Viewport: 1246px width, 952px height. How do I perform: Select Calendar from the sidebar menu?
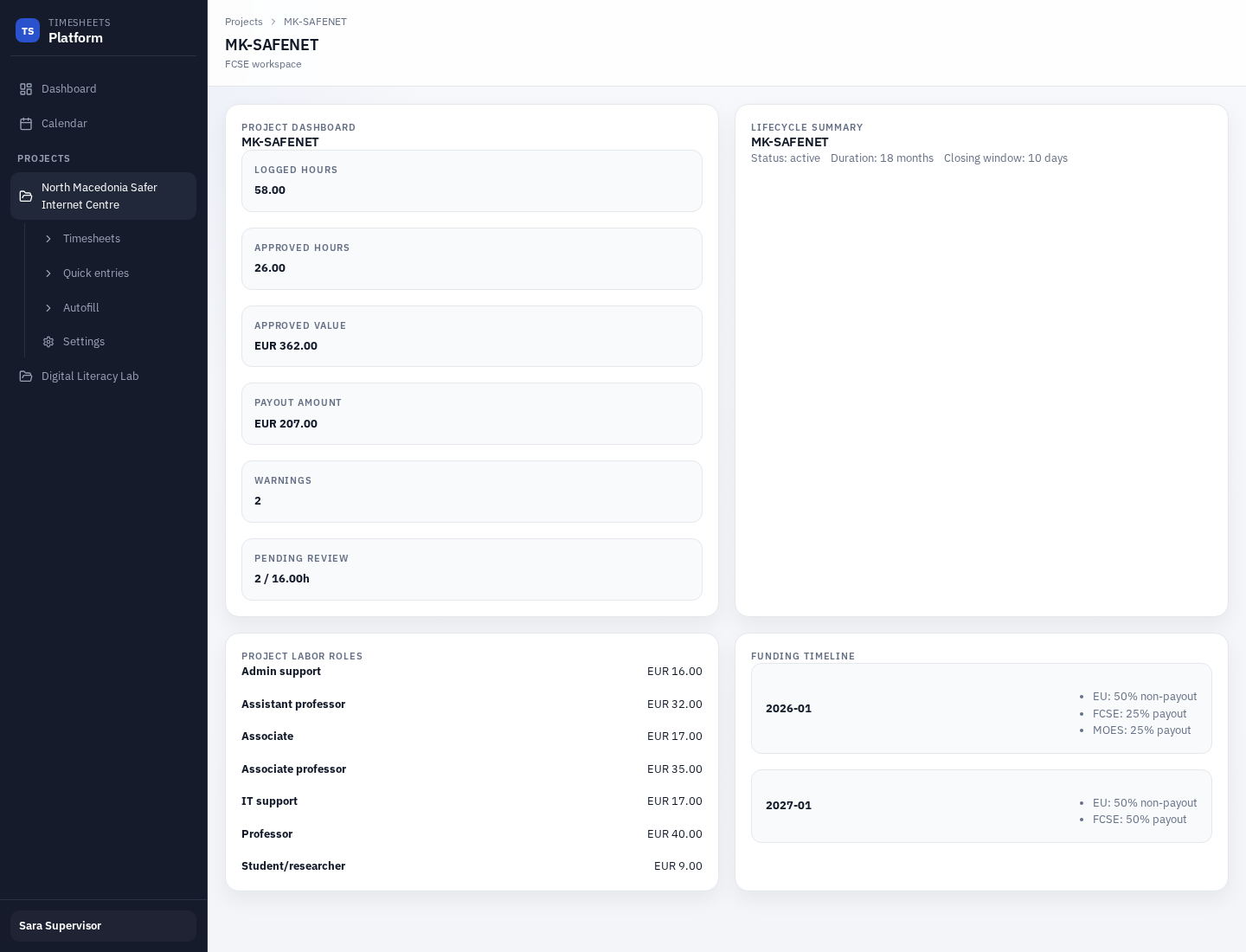[x=64, y=124]
